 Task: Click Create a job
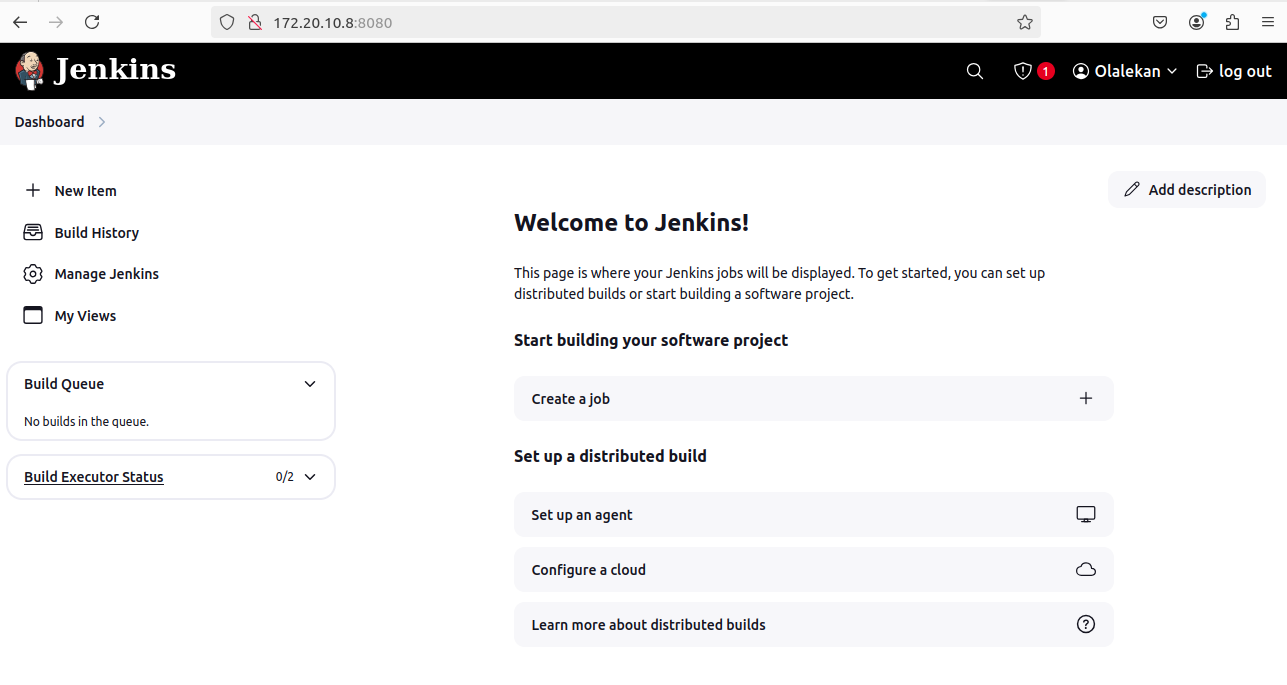(x=814, y=398)
